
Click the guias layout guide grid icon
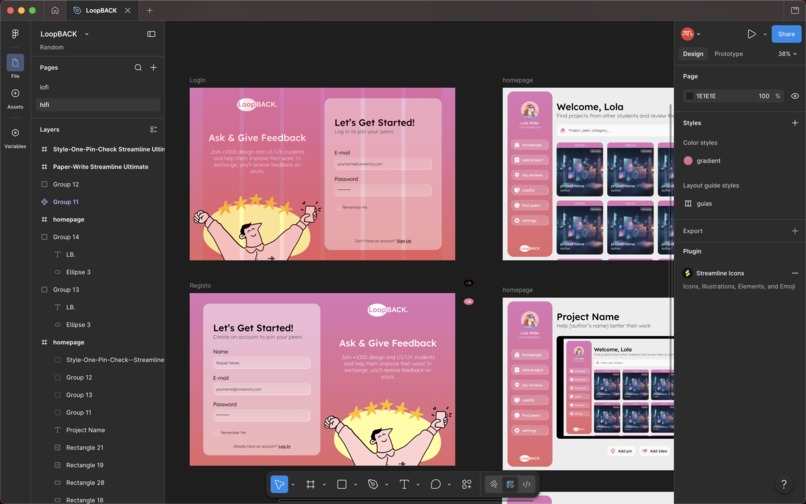coord(688,204)
